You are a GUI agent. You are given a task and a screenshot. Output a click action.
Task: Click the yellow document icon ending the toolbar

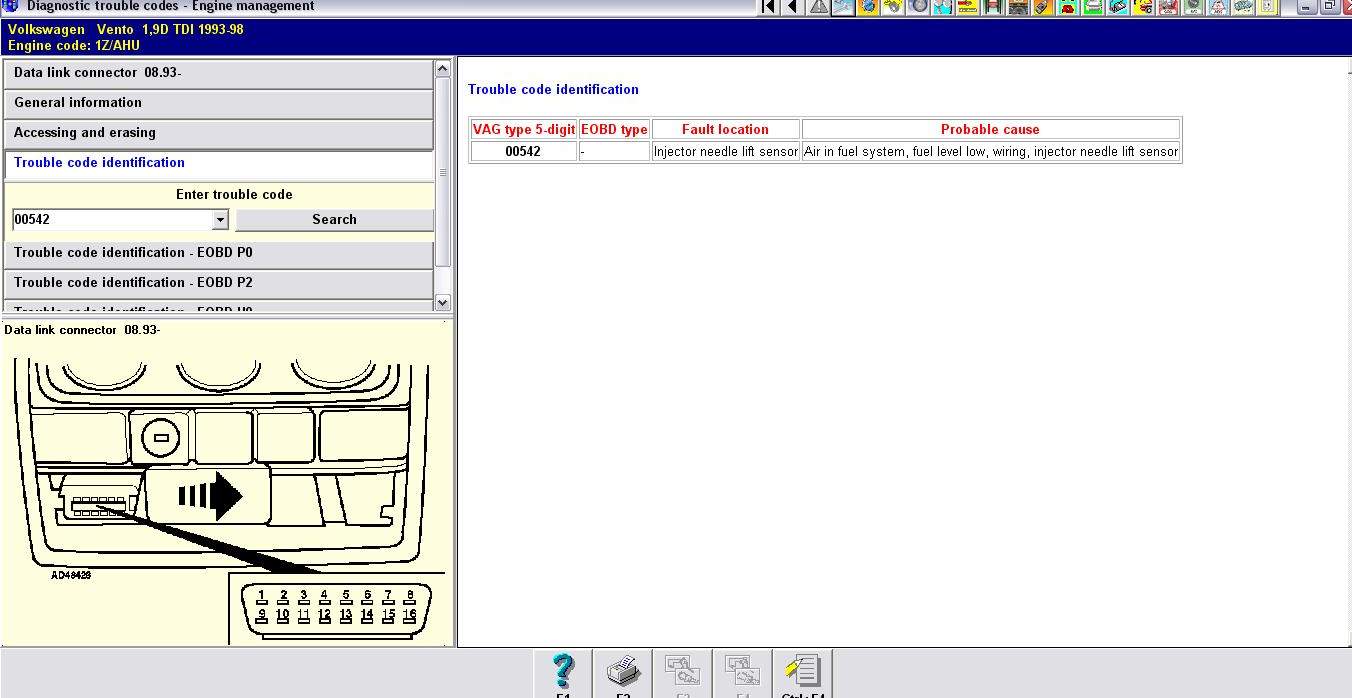pos(1268,7)
